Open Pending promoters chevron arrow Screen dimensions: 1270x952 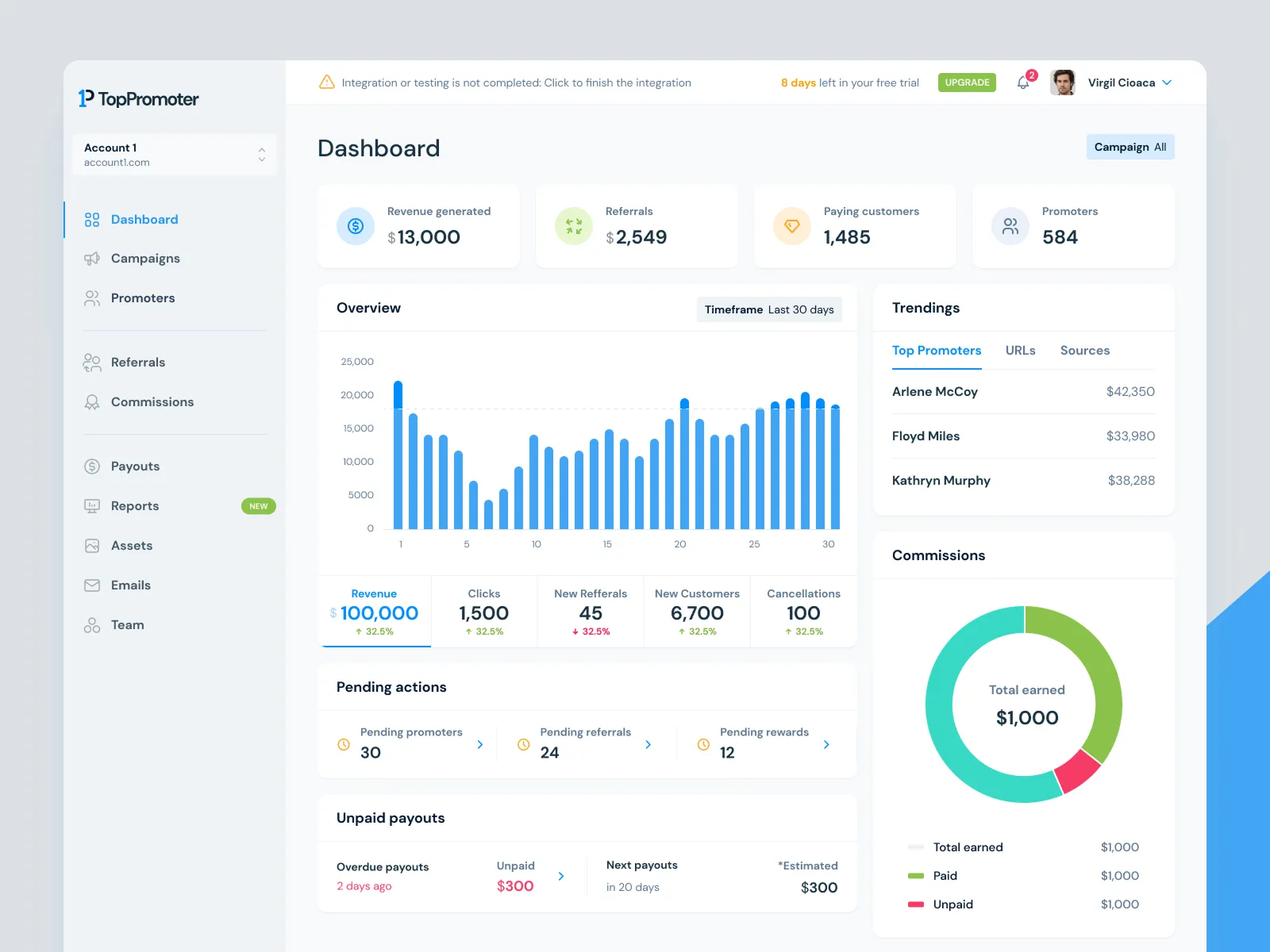coord(480,744)
